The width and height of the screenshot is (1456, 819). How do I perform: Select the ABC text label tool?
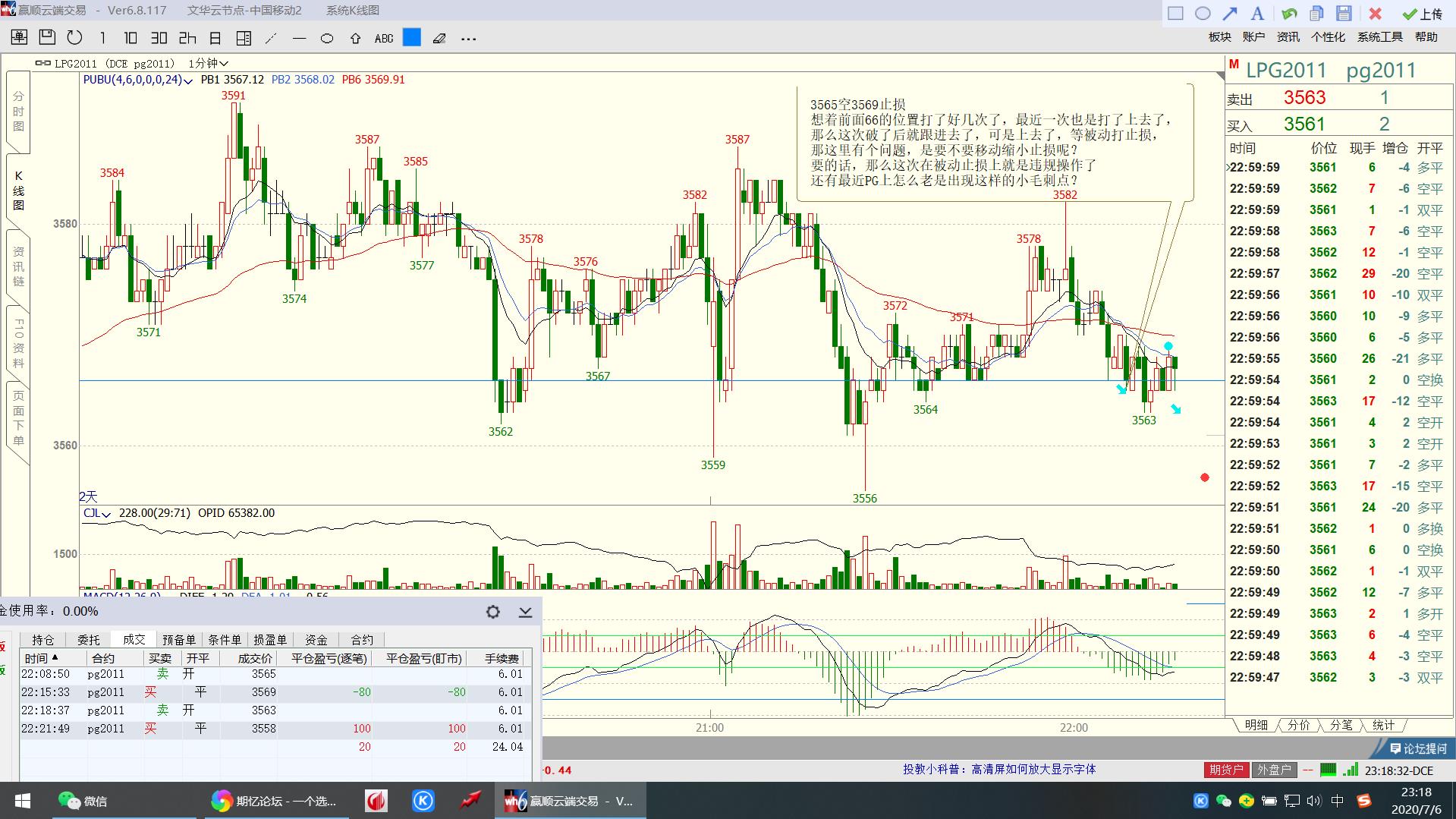tap(384, 38)
